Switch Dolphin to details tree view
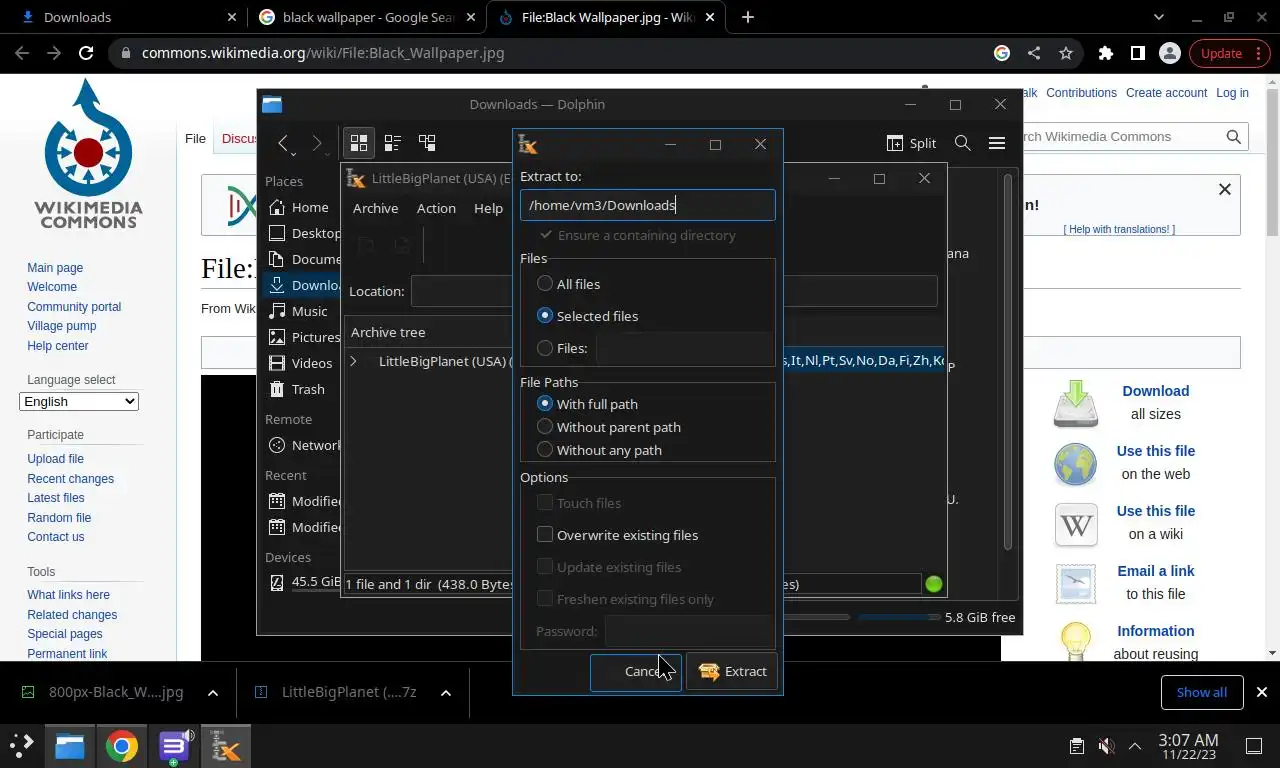The image size is (1280, 768). click(427, 143)
